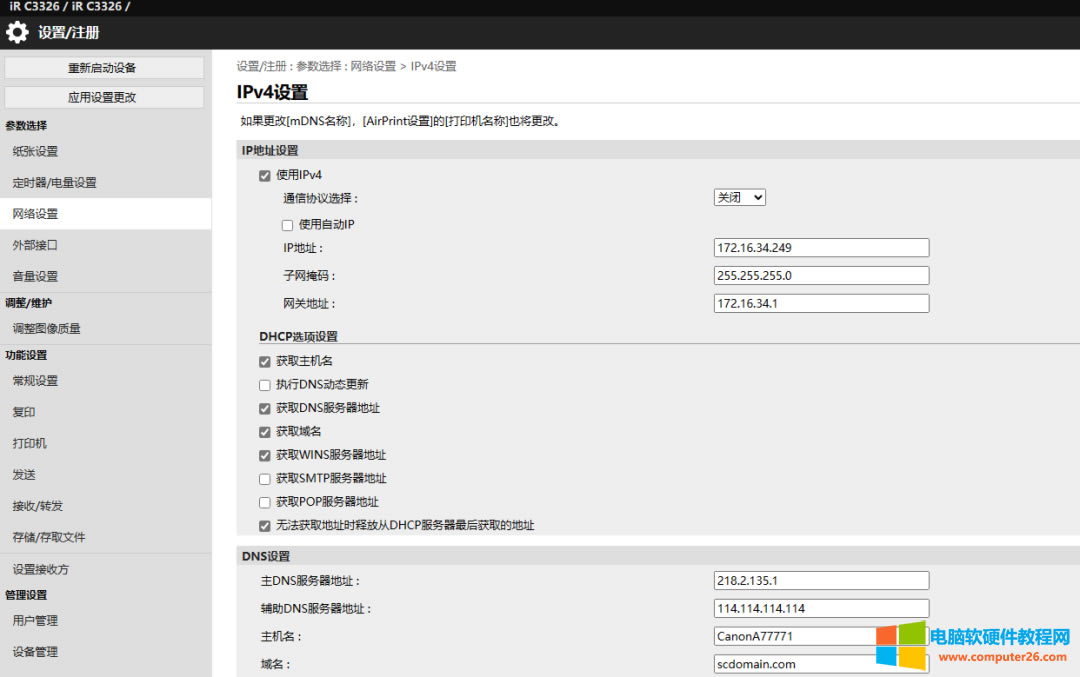This screenshot has width=1080, height=677.
Task: Select 网络设置 in the sidebar
Action: pos(36,214)
